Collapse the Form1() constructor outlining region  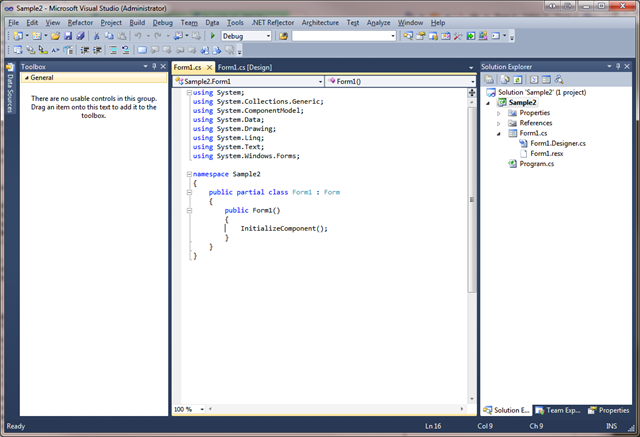pyautogui.click(x=189, y=211)
